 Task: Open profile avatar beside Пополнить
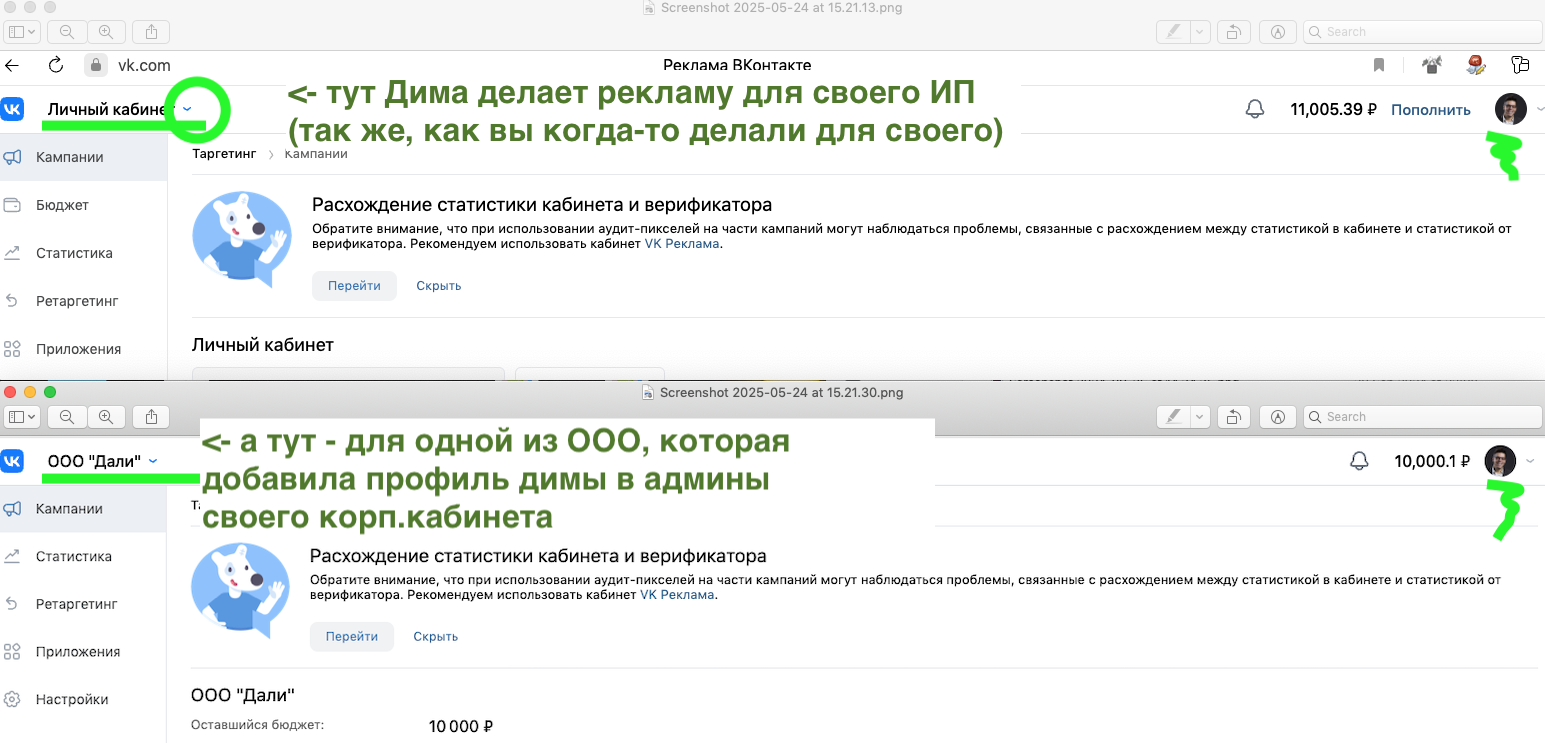click(x=1510, y=109)
